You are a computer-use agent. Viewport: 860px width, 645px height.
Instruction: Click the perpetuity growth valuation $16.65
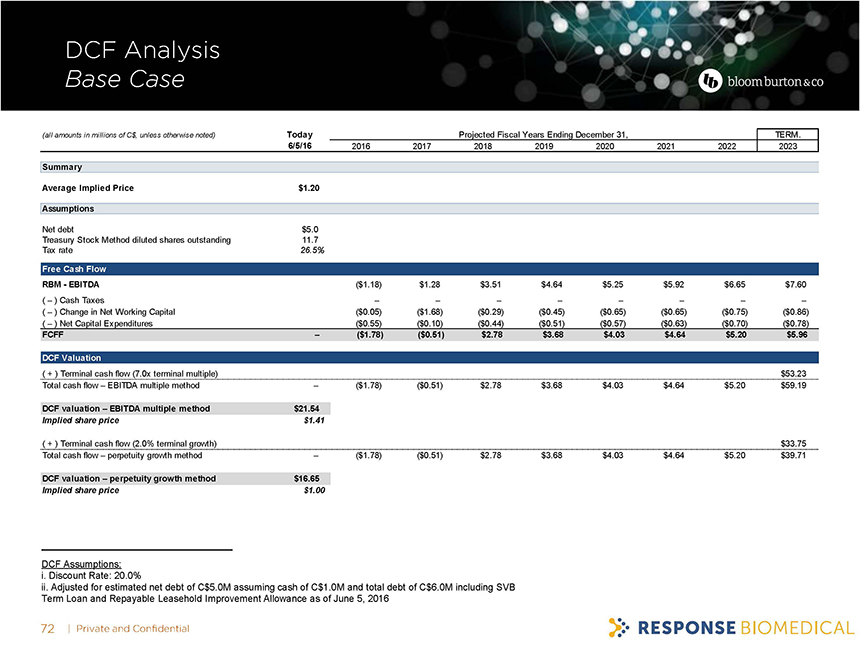pos(306,479)
